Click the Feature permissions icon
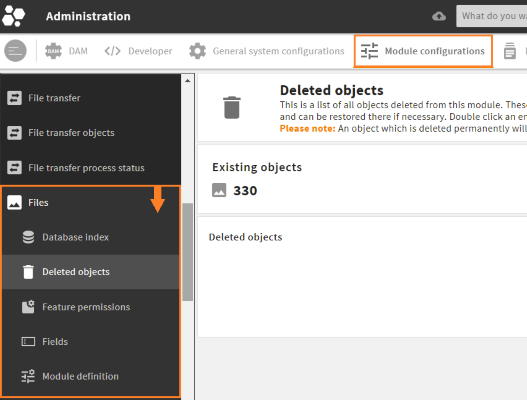 coord(28,307)
